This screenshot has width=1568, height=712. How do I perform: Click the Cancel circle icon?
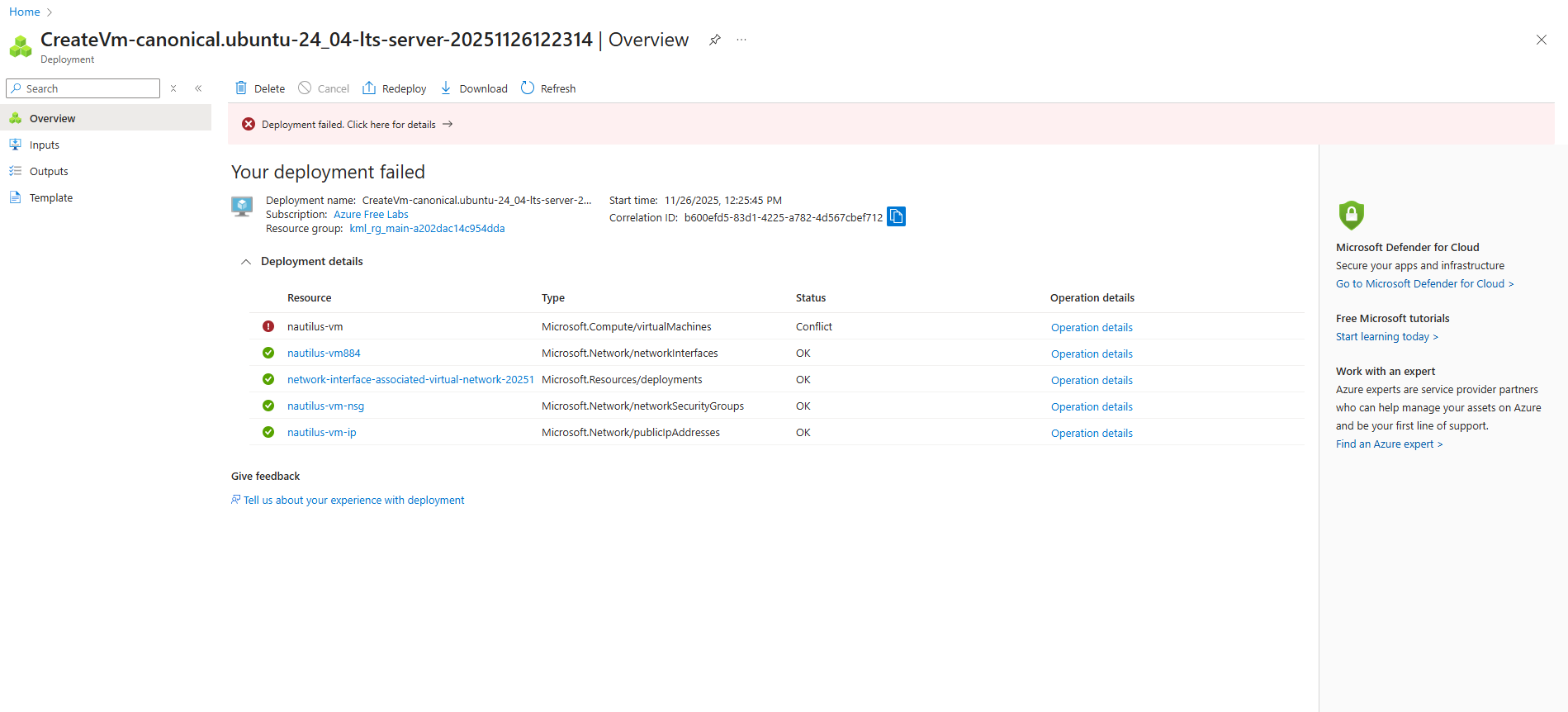point(305,88)
